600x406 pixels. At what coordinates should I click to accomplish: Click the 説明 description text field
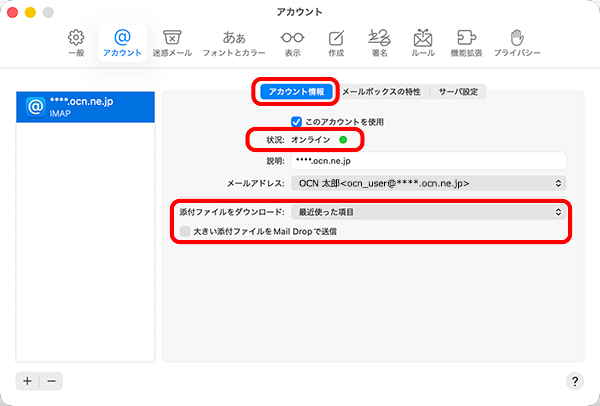[x=427, y=160]
